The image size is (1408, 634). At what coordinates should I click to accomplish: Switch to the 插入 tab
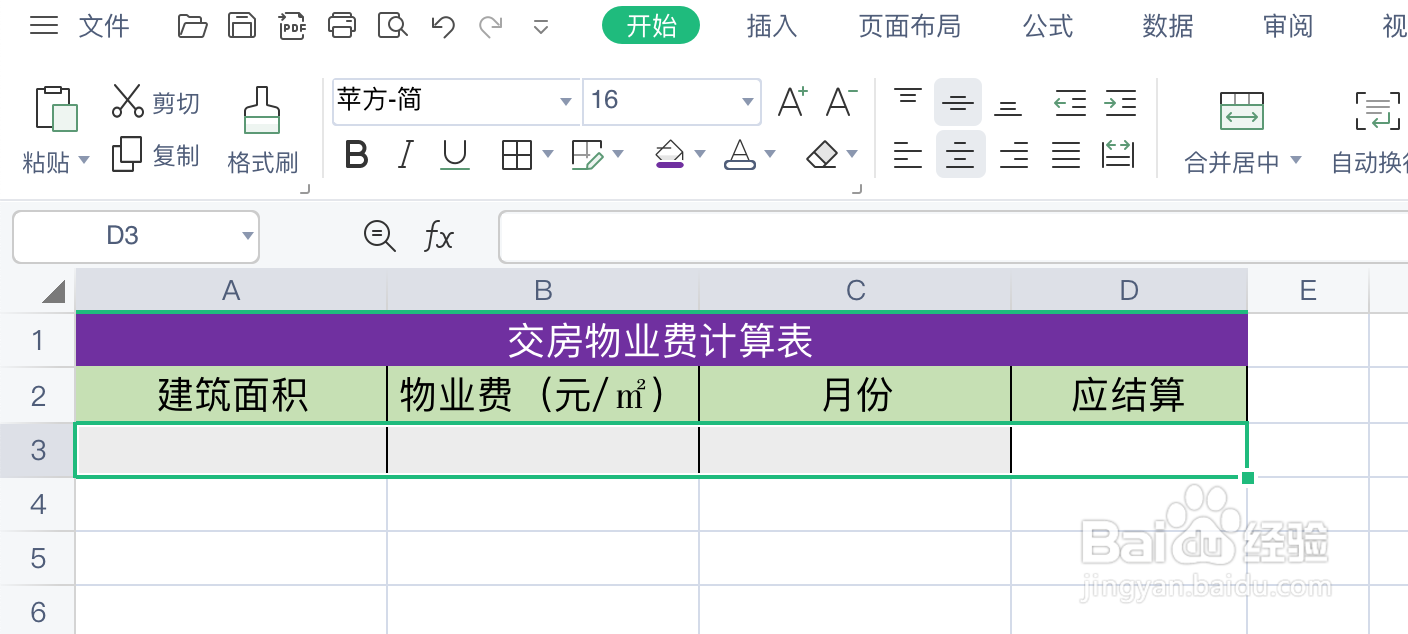point(772,26)
